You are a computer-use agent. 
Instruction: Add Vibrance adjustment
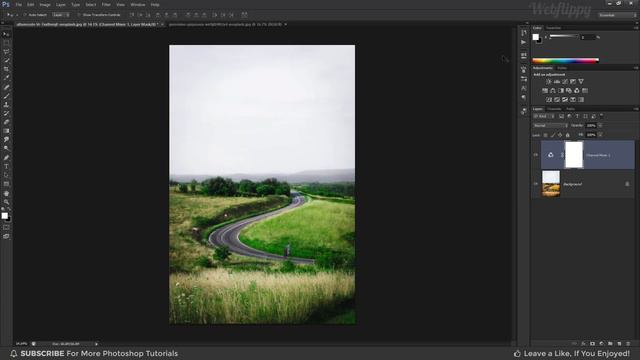(581, 82)
